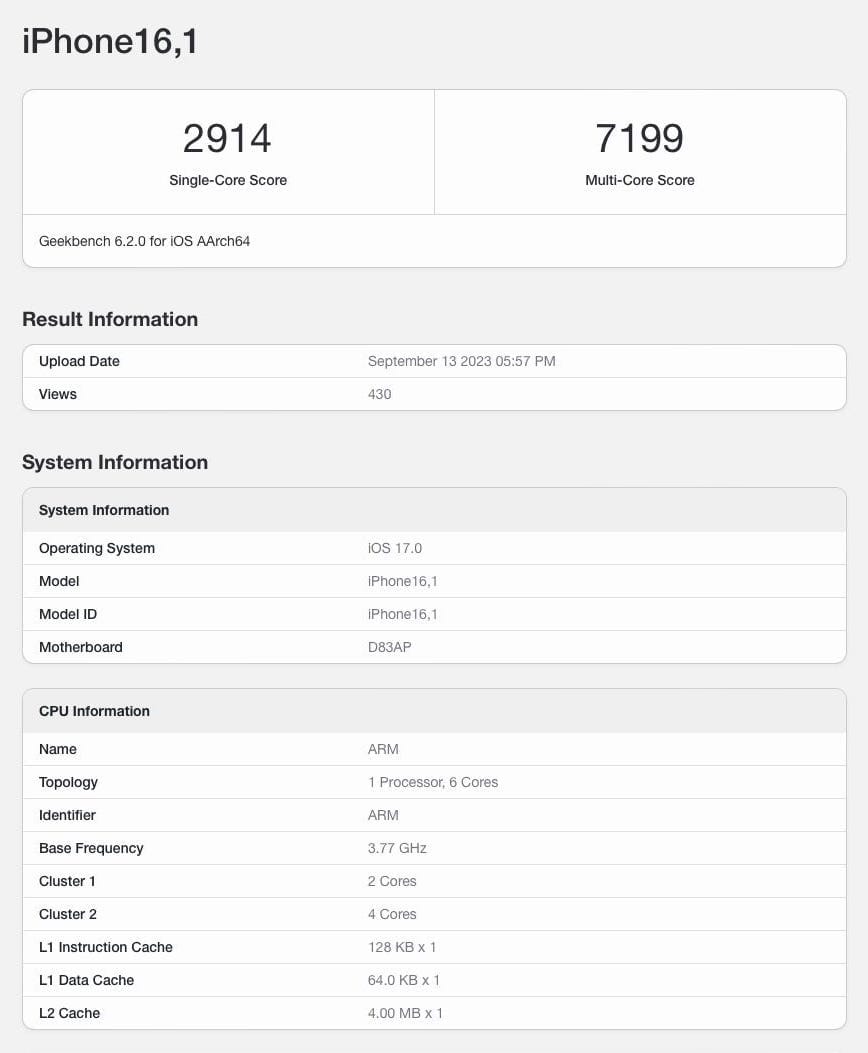Select the Topology 1 Processor, 6 Cores value
Screen dimensions: 868x1053
[x=433, y=782]
